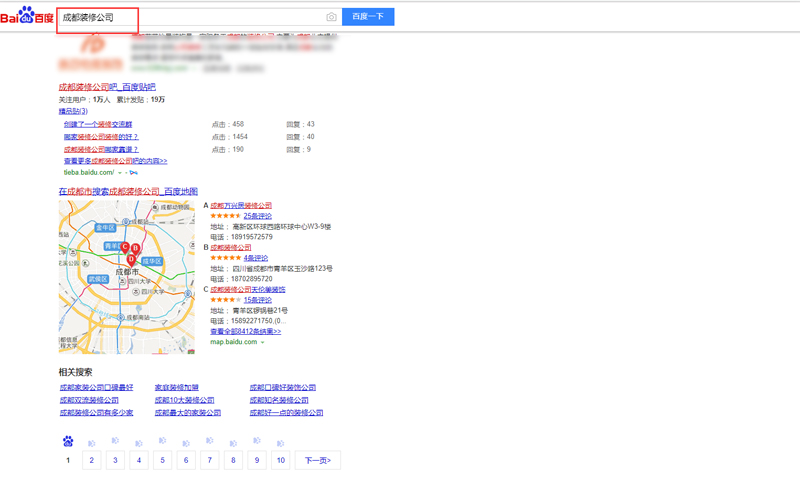Click map marker C on the map

(x=125, y=245)
